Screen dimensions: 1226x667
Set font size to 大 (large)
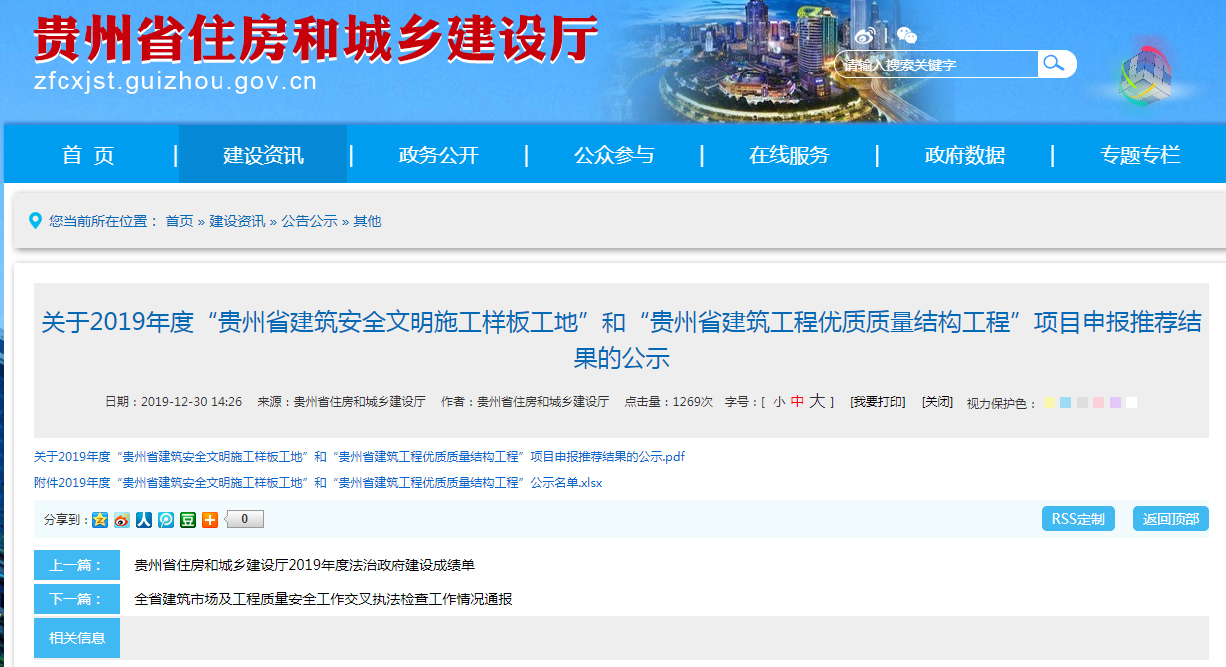coord(817,401)
